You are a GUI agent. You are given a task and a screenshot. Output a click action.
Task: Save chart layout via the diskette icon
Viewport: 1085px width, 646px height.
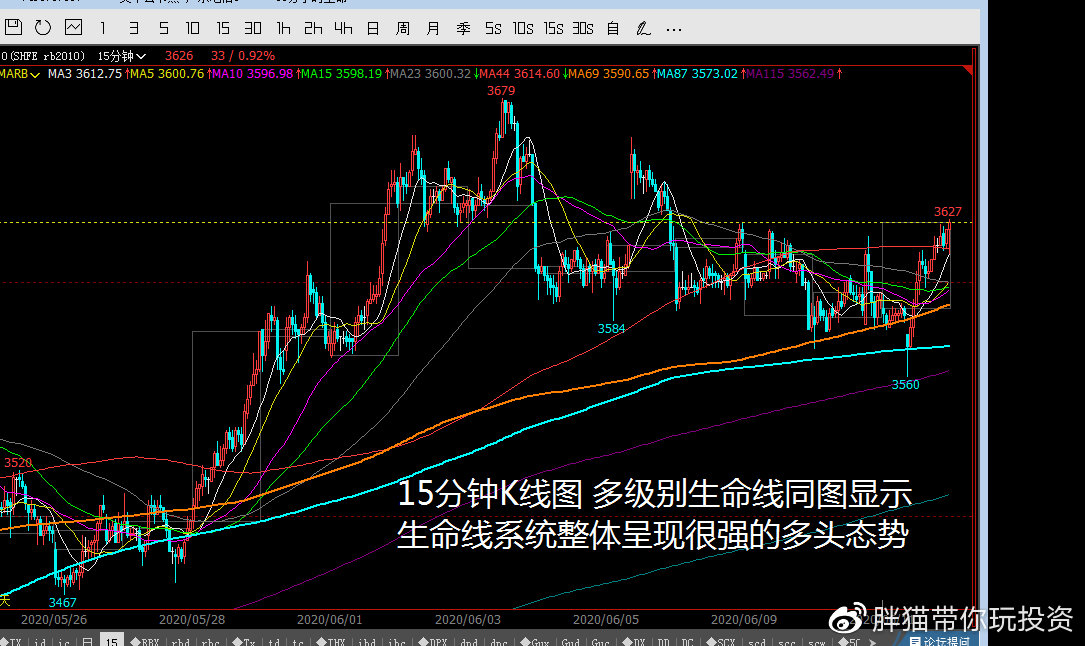(14, 28)
